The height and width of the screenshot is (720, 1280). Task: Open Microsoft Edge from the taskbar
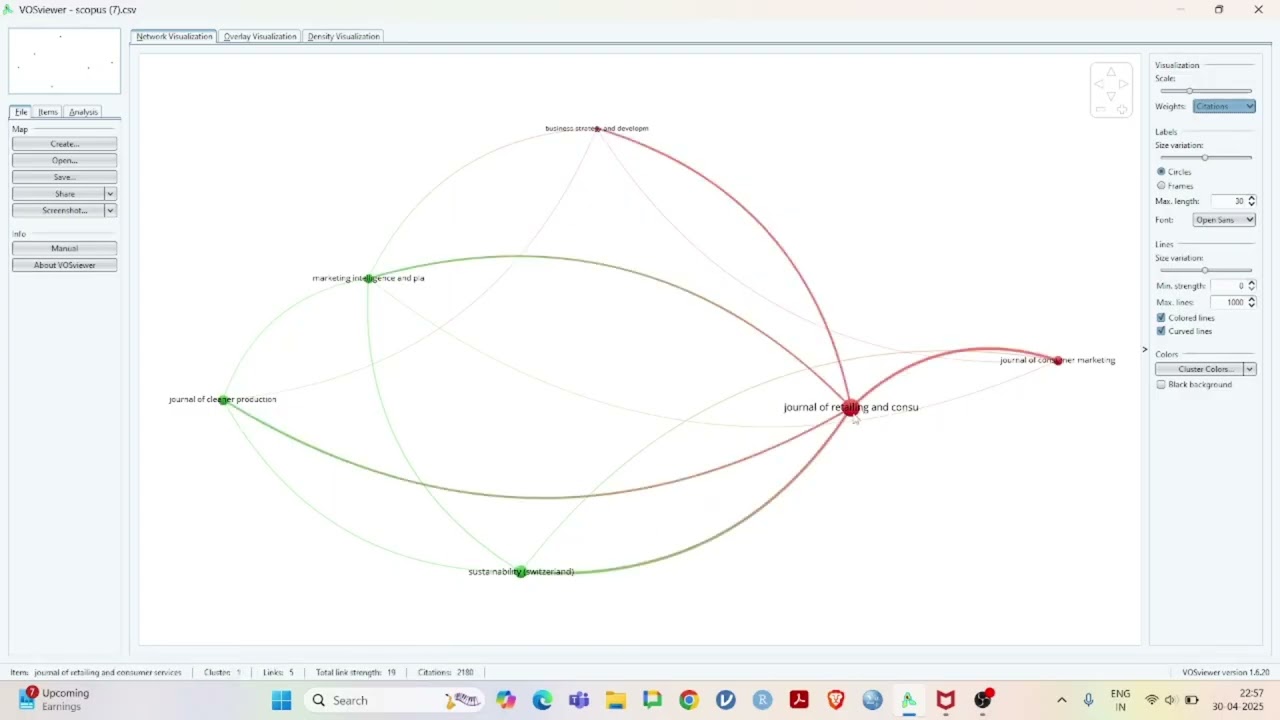point(542,700)
